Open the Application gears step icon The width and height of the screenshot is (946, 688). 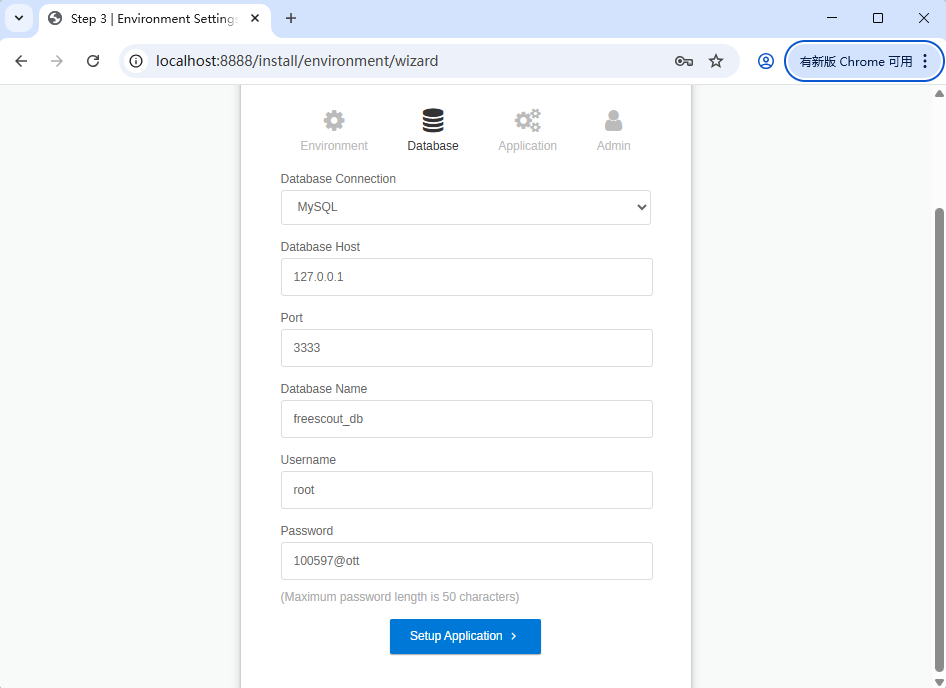[527, 121]
